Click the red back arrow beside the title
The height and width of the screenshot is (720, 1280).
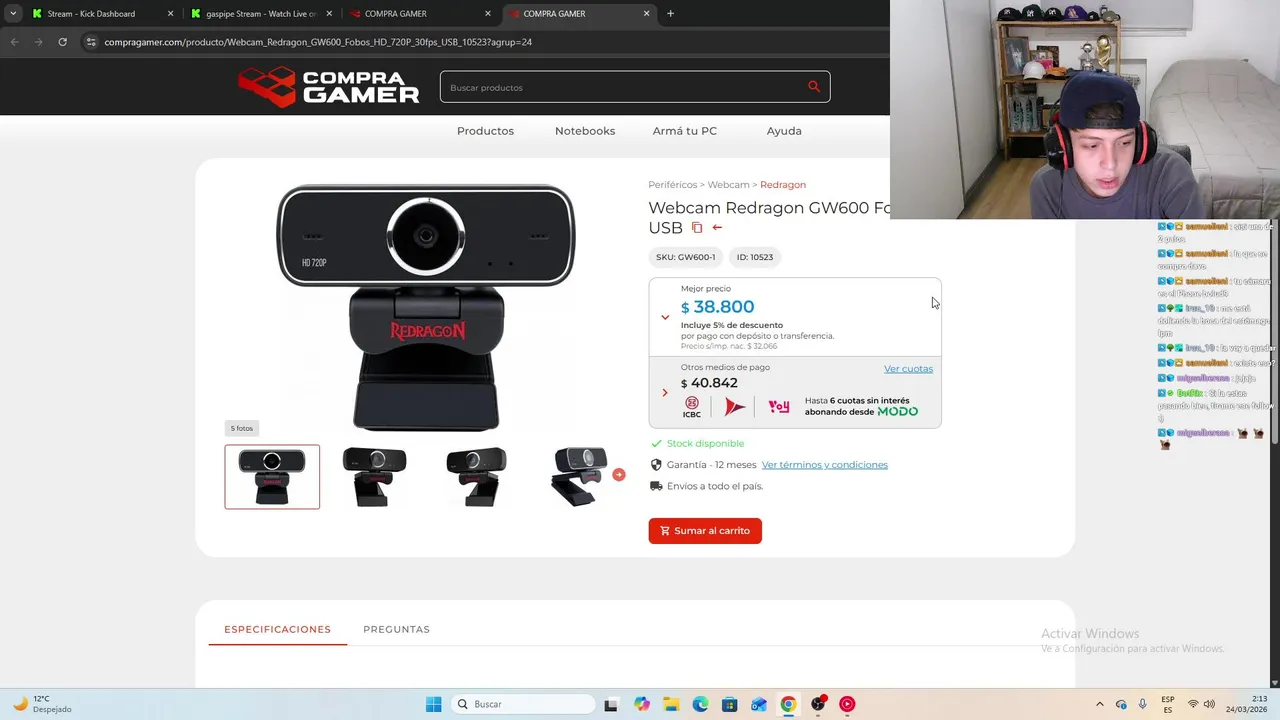click(x=717, y=228)
